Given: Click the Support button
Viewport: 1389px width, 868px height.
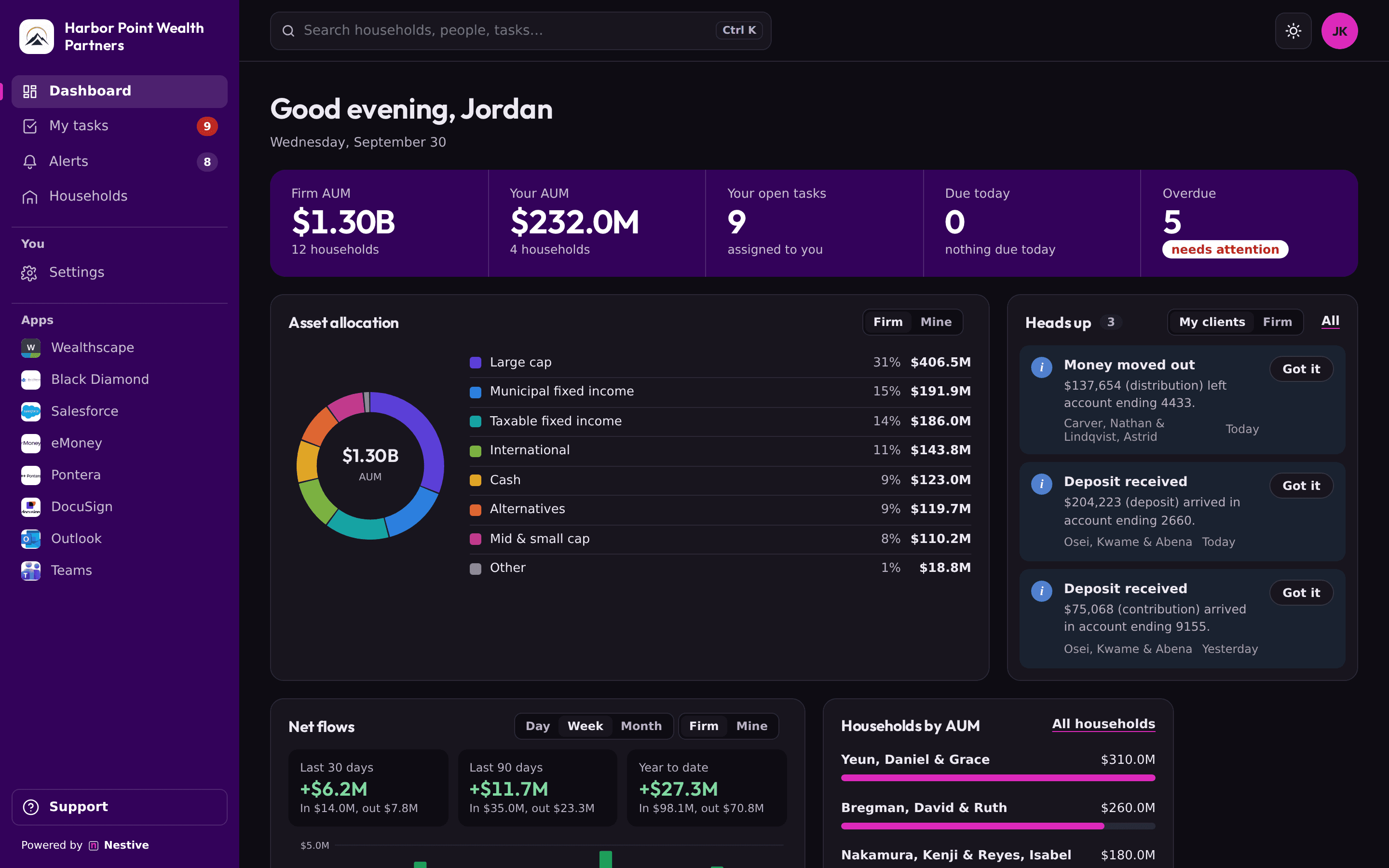Looking at the screenshot, I should (x=120, y=807).
